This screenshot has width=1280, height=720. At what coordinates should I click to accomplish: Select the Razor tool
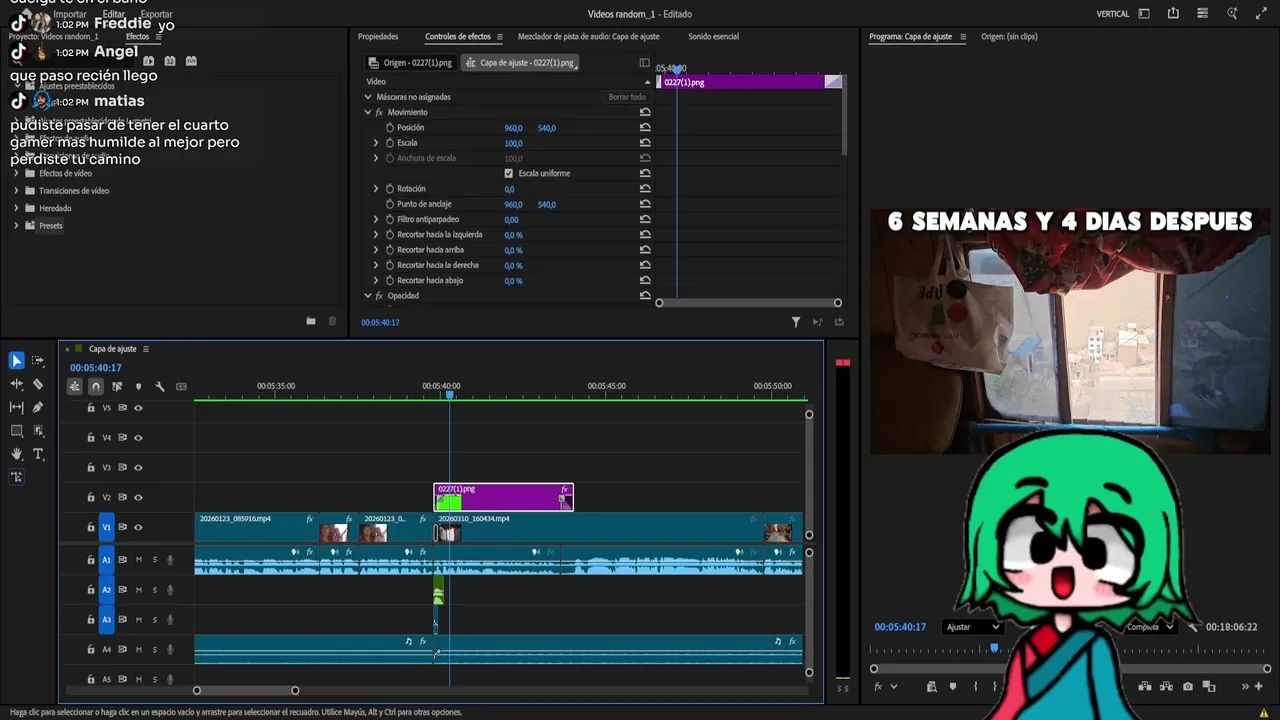(38, 384)
